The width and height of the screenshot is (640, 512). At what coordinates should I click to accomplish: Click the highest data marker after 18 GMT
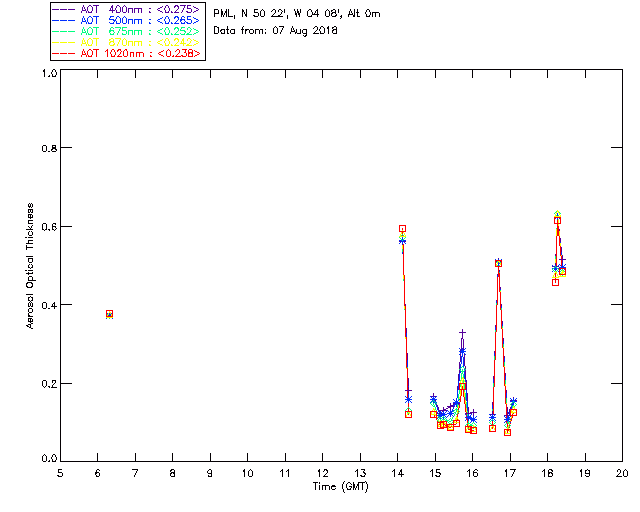[x=557, y=216]
